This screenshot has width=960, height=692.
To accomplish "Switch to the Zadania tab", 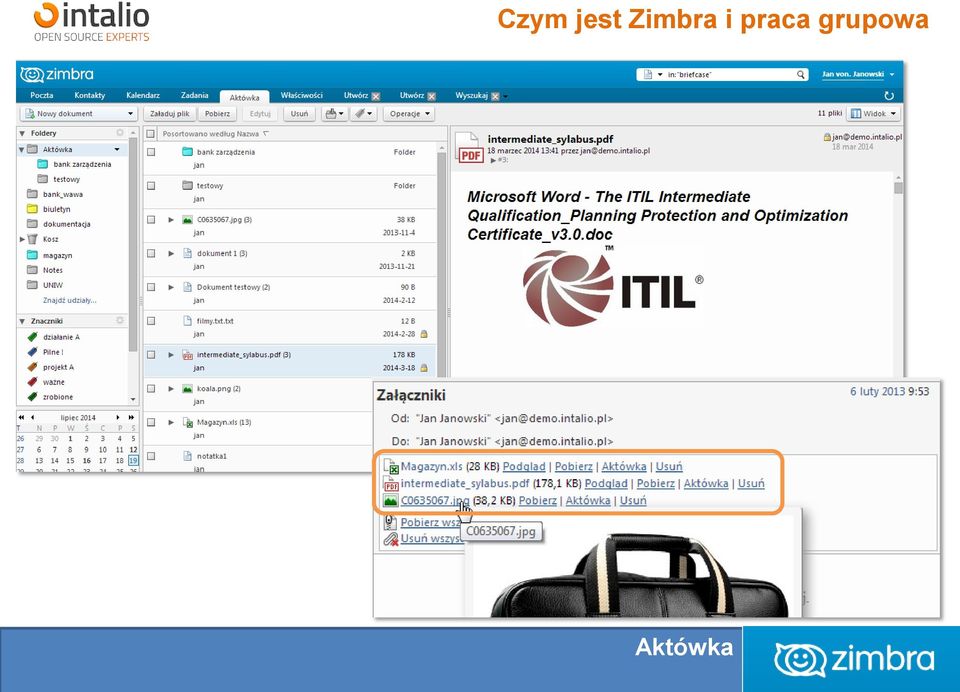I will click(x=195, y=96).
